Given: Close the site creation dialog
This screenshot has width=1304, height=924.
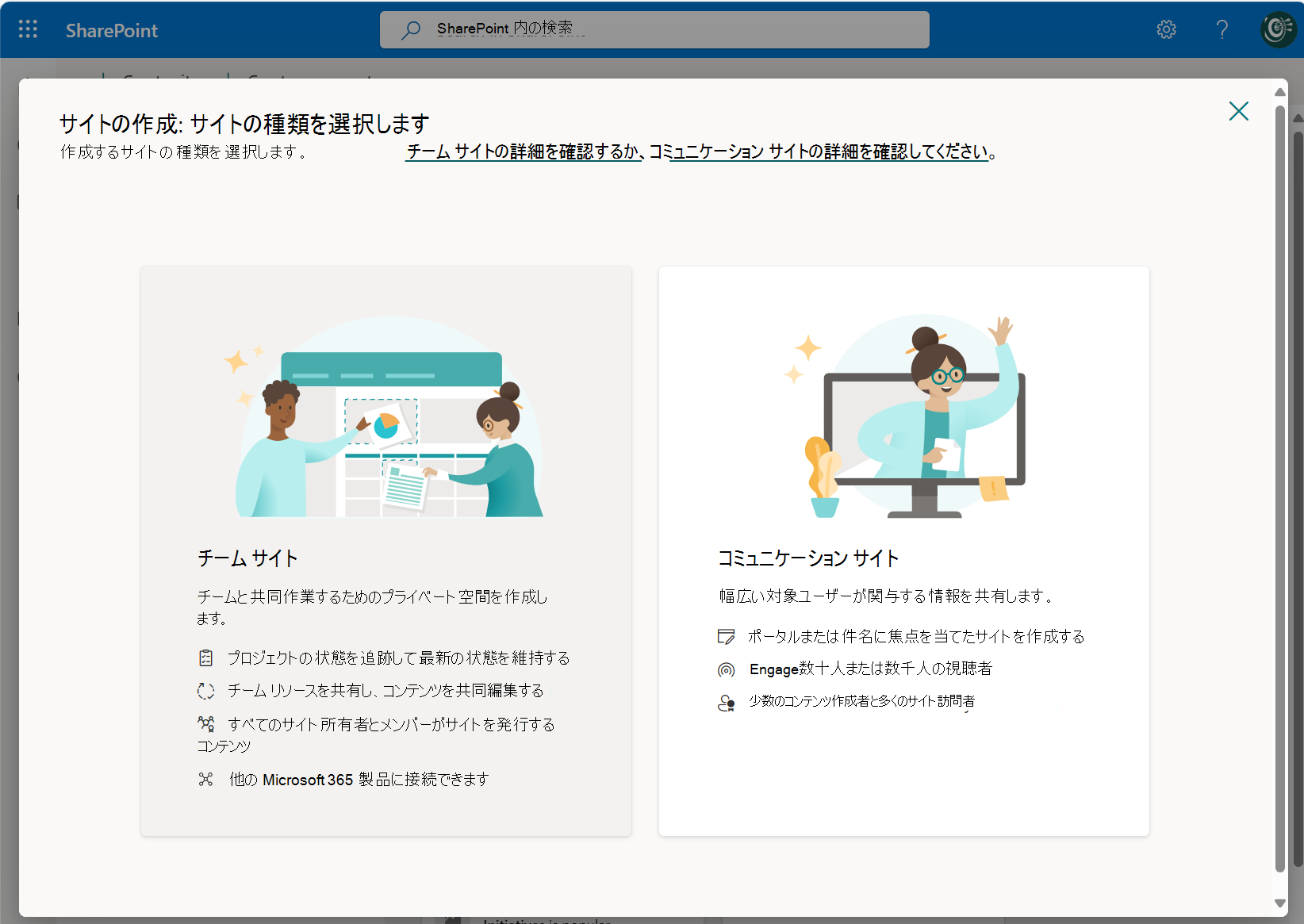Looking at the screenshot, I should [x=1238, y=111].
